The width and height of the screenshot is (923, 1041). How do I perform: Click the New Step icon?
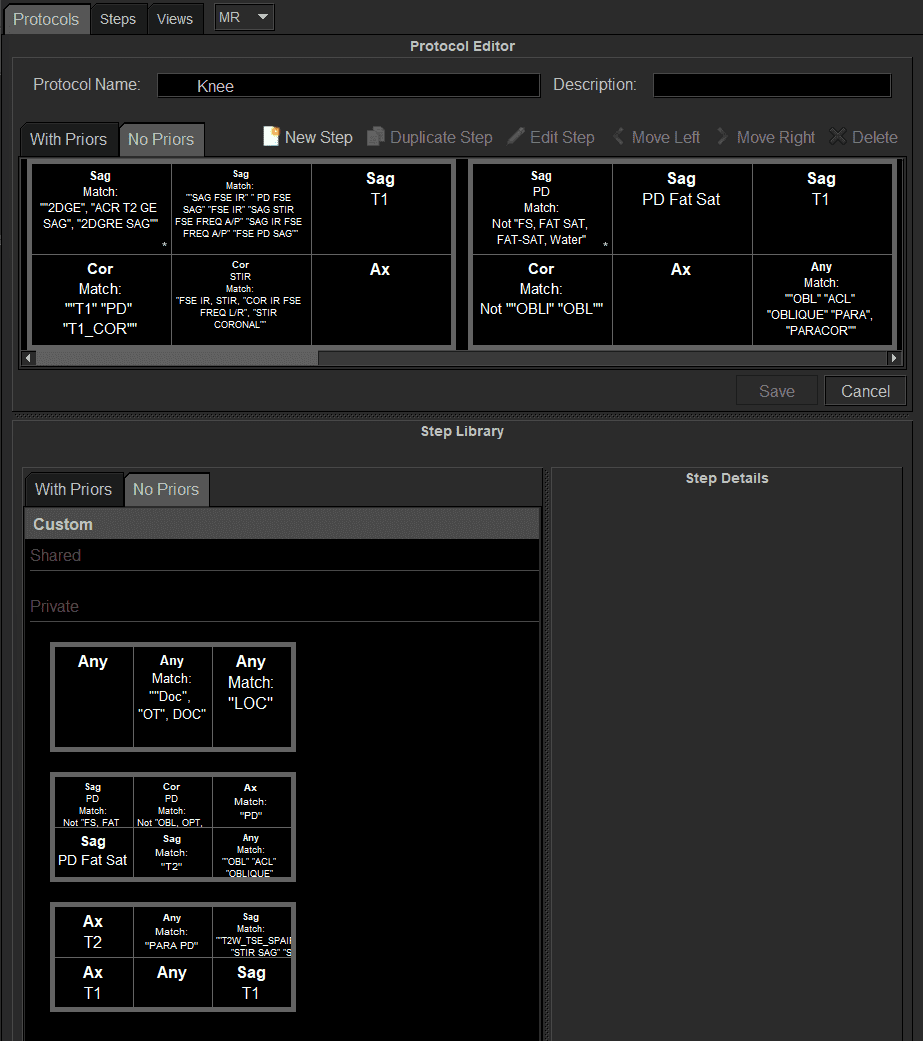click(x=270, y=137)
